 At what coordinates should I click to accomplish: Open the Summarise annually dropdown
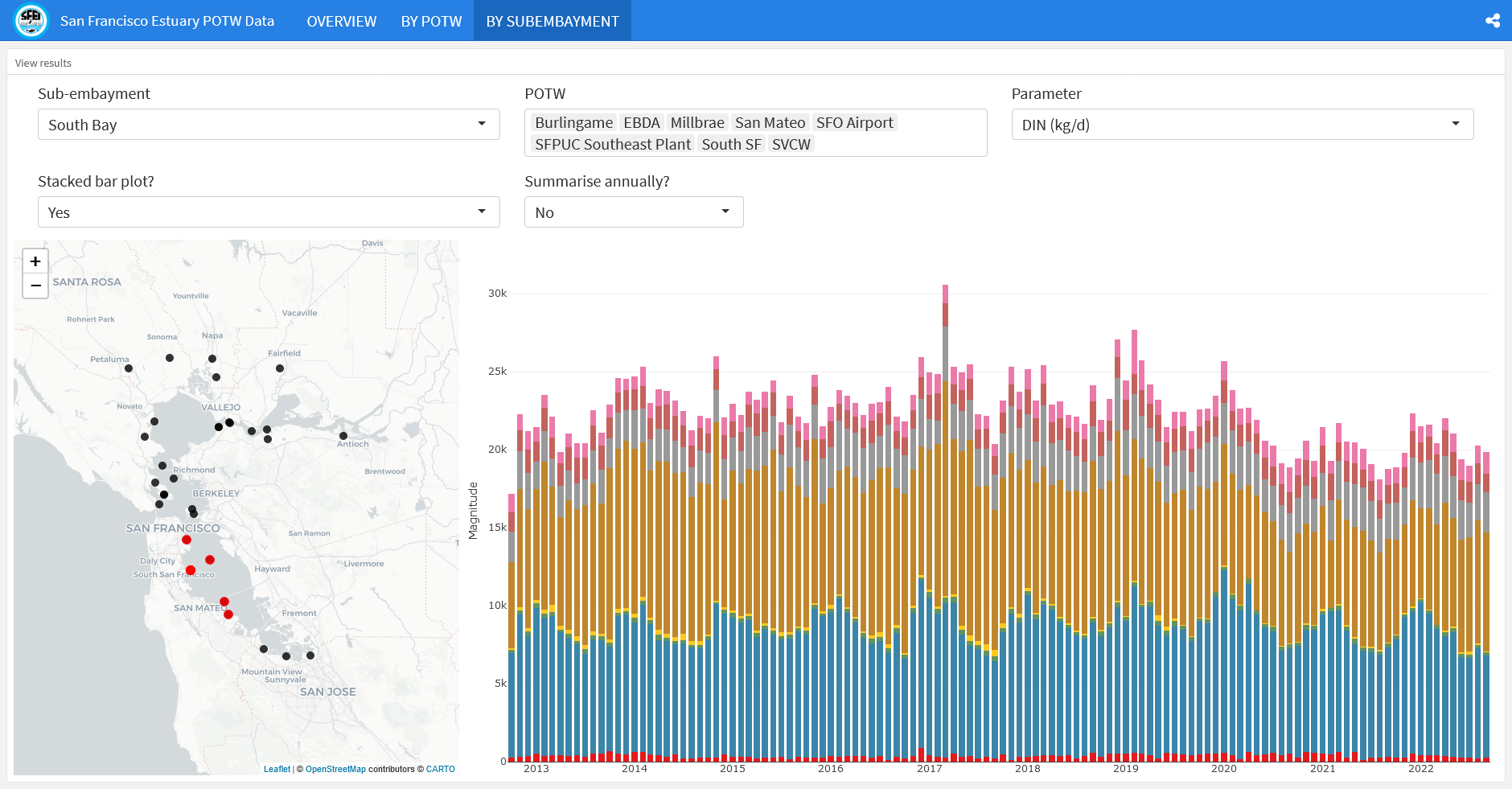[633, 212]
